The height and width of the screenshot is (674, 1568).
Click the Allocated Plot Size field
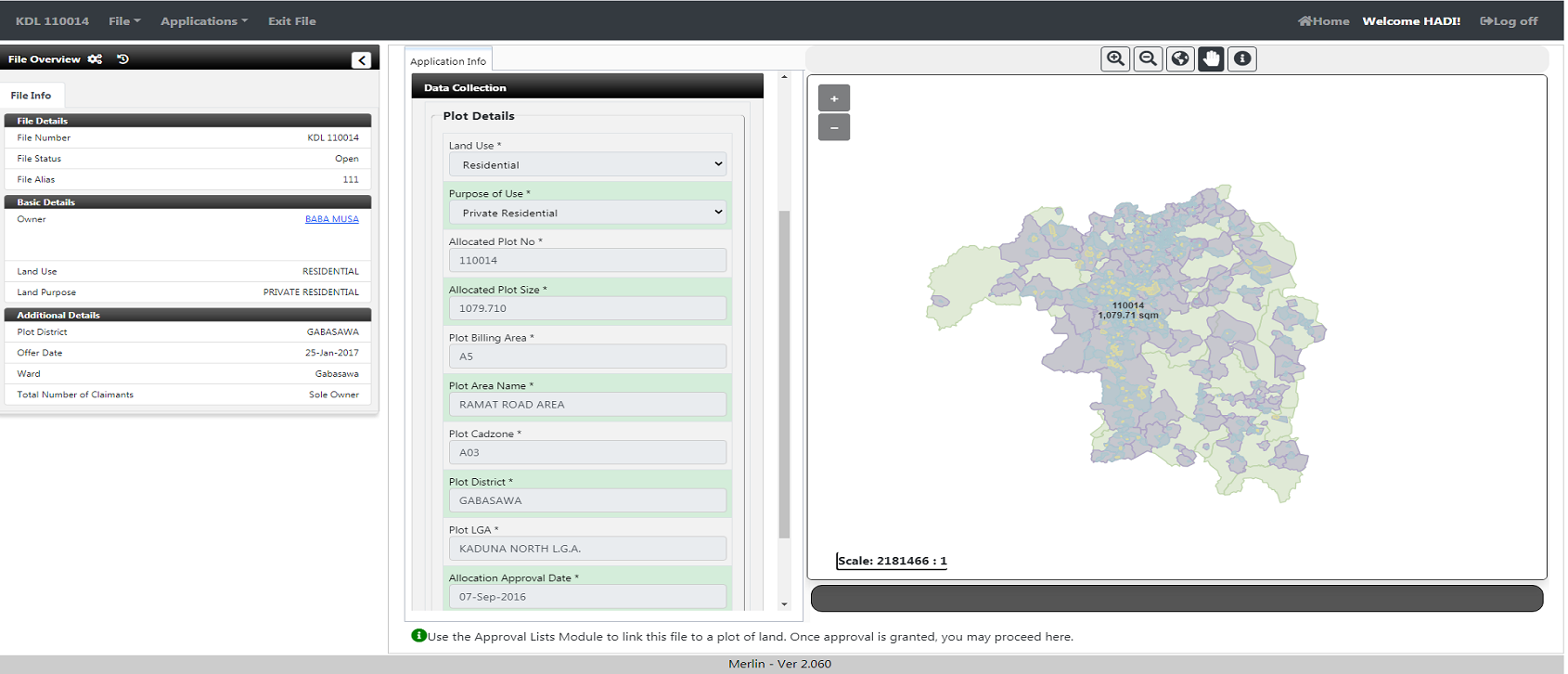[x=587, y=308]
